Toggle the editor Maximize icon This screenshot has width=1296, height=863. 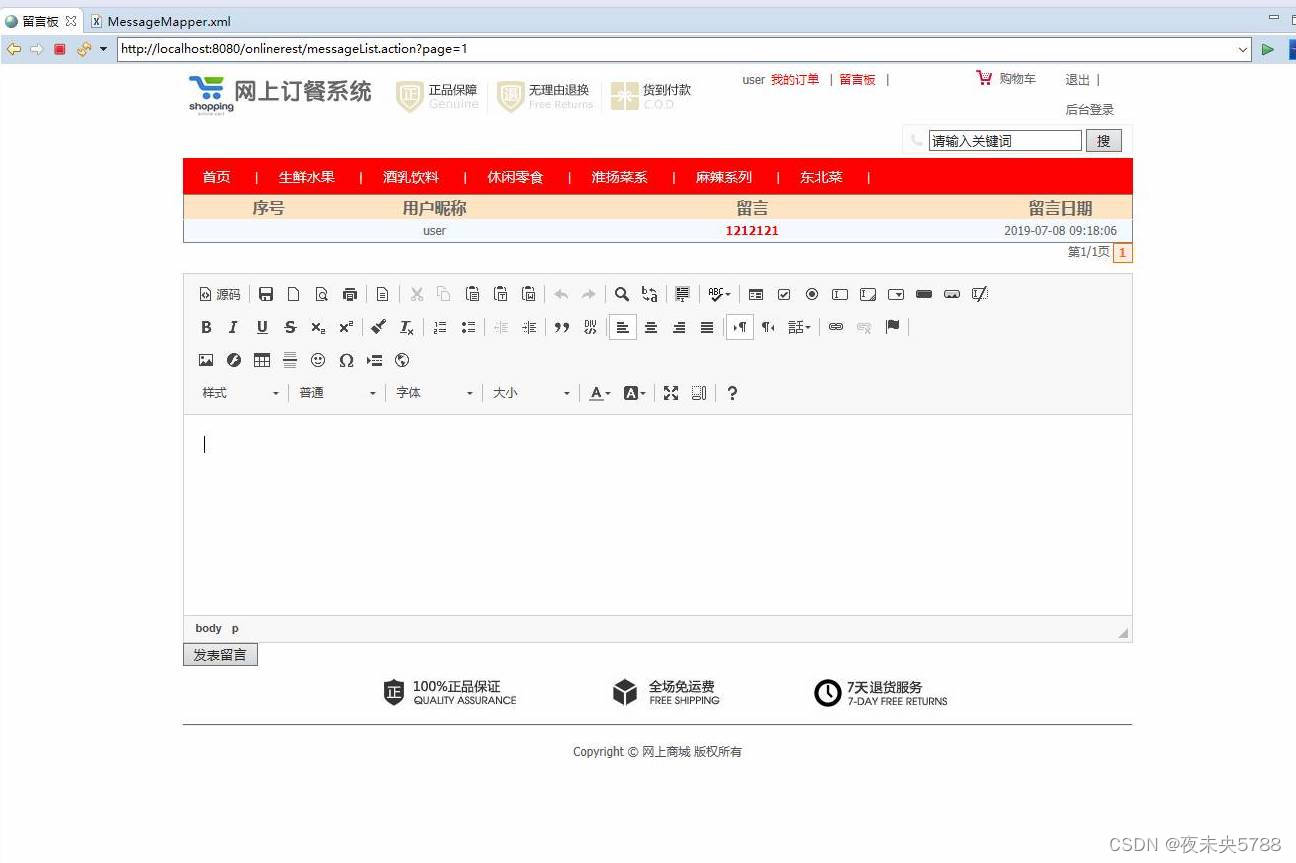671,393
